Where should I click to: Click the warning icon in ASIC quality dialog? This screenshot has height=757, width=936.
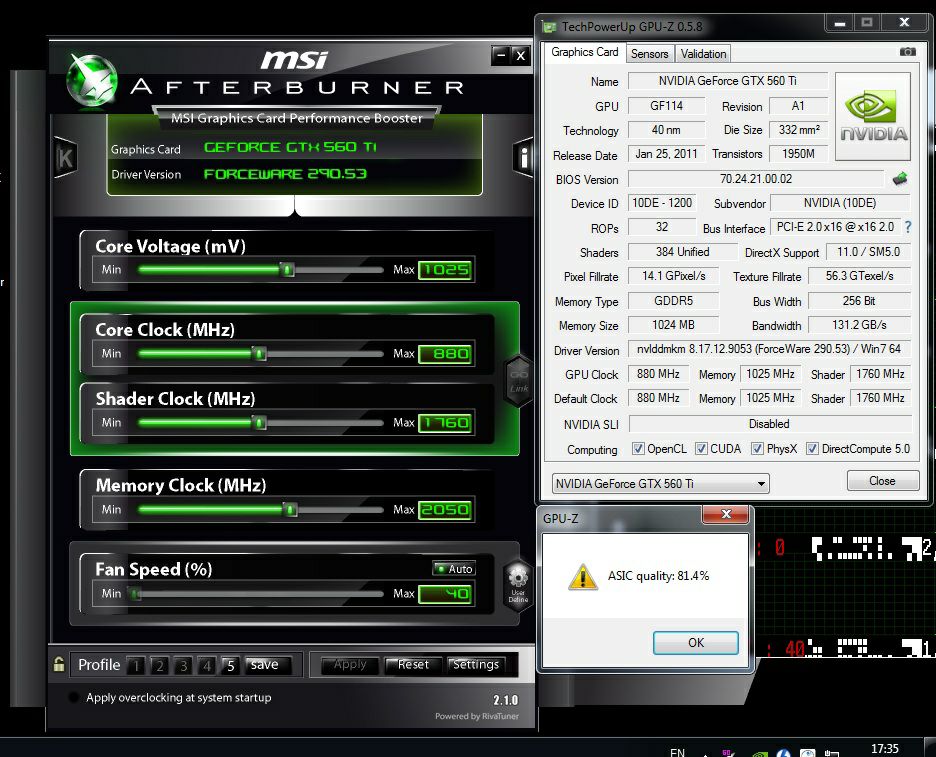[x=582, y=577]
